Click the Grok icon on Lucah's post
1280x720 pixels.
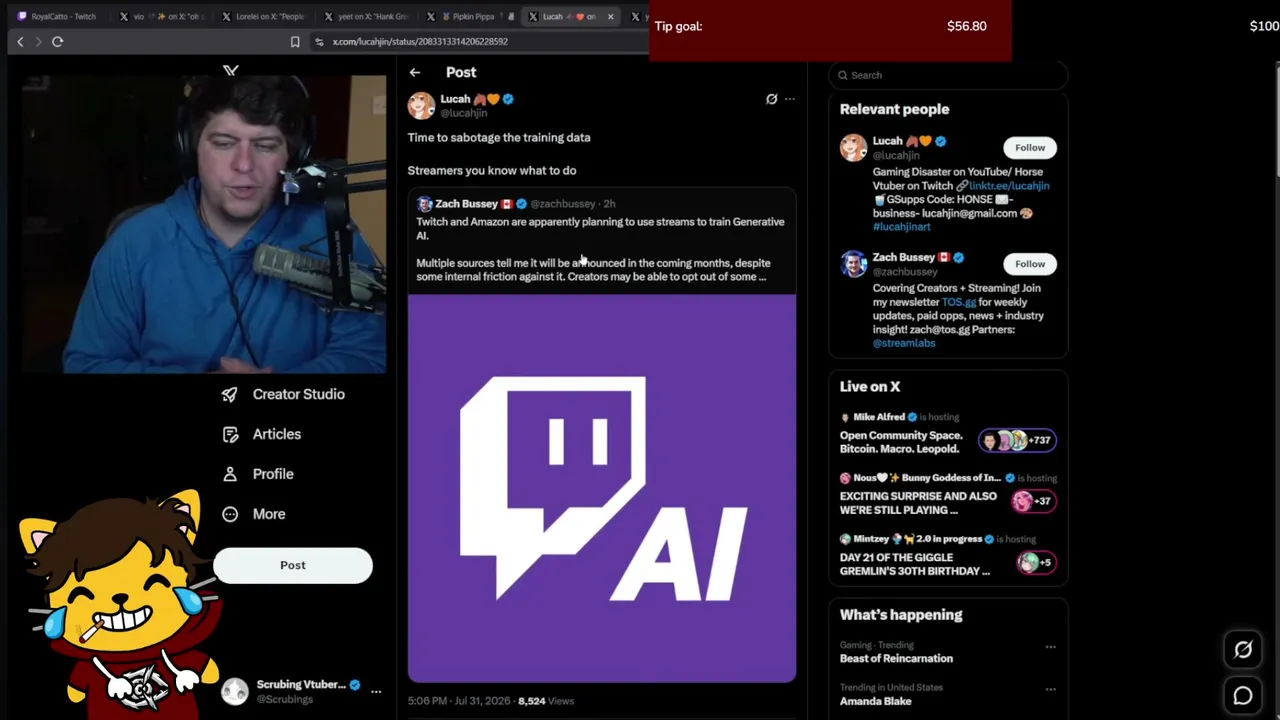pyautogui.click(x=771, y=99)
